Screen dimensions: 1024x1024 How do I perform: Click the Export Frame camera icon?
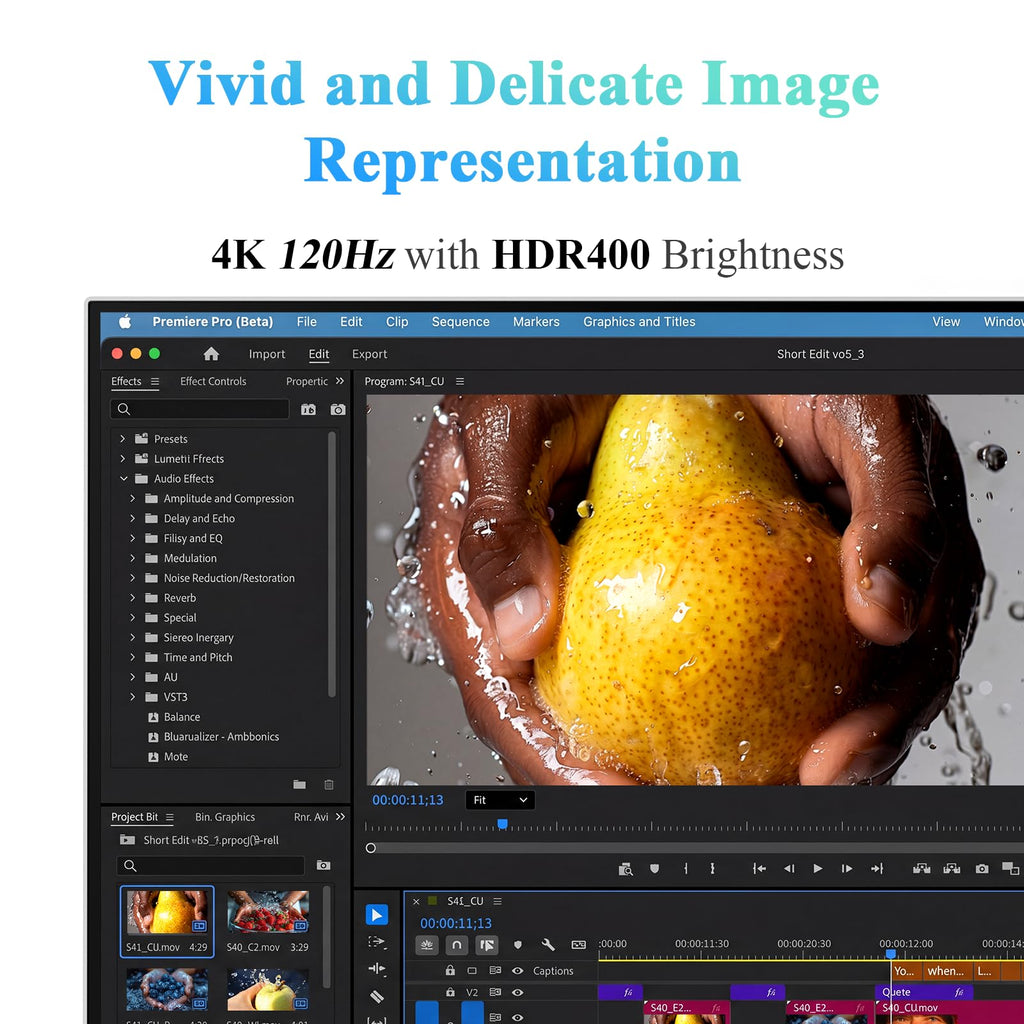(982, 869)
